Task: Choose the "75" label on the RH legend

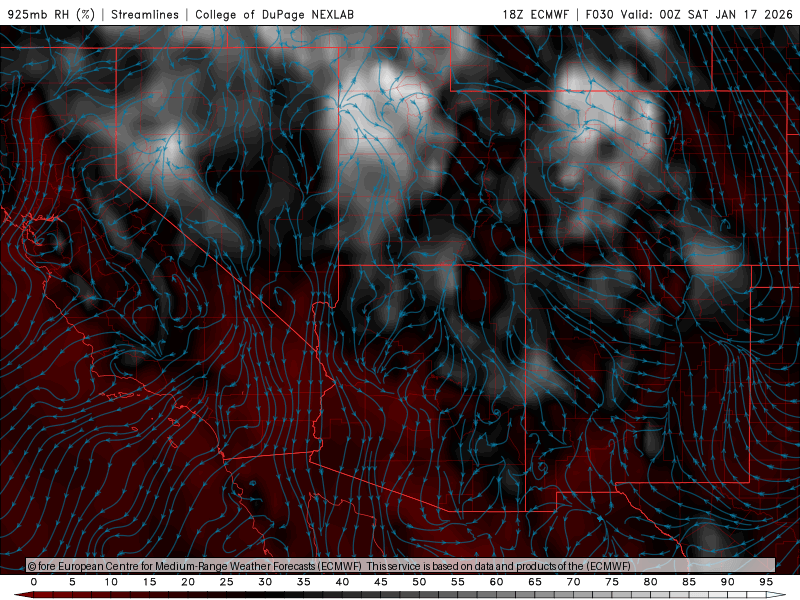Action: tap(612, 582)
